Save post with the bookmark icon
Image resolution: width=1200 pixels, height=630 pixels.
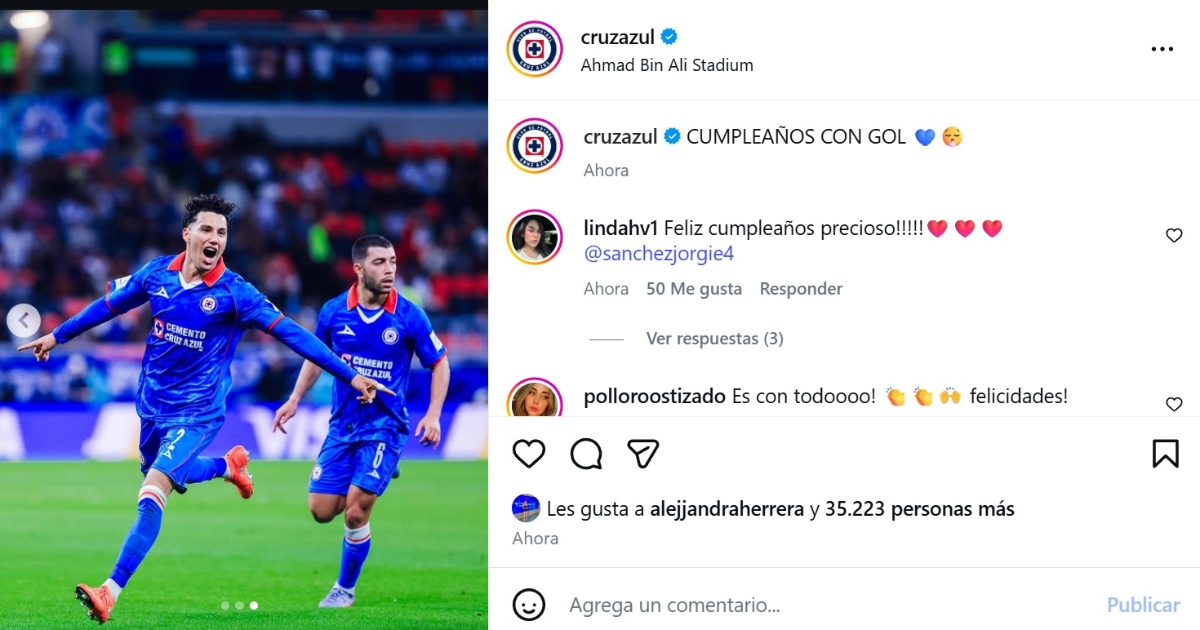[x=1165, y=454]
